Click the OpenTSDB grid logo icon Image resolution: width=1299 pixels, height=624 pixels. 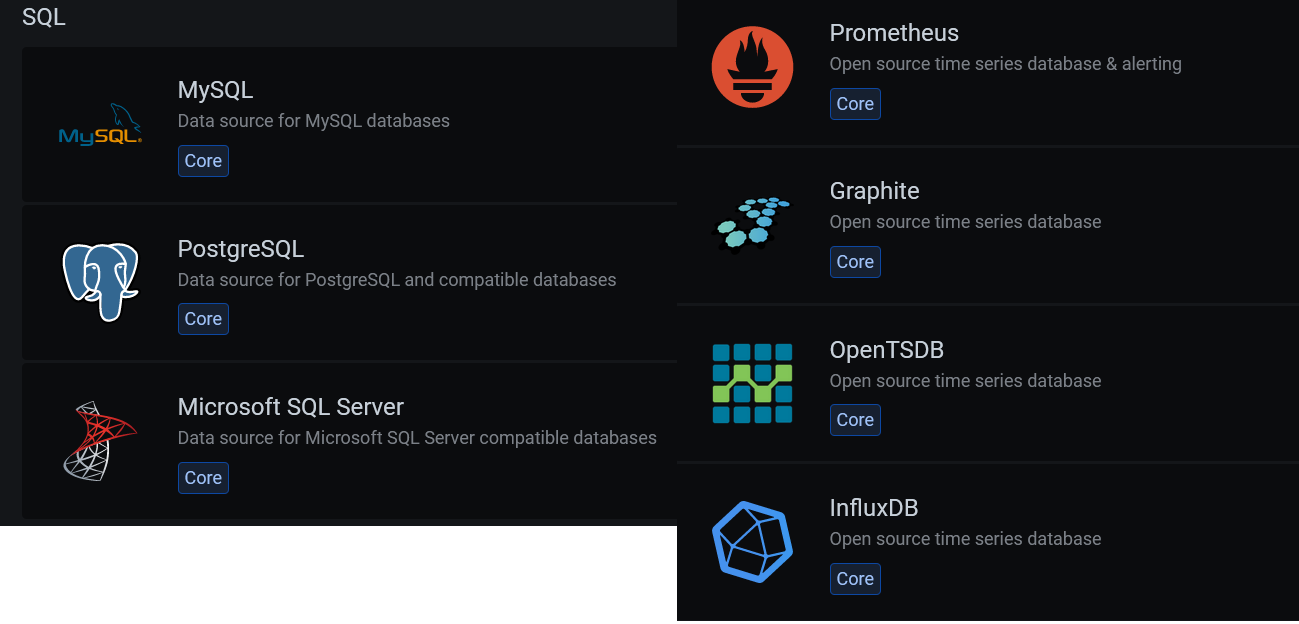[752, 383]
